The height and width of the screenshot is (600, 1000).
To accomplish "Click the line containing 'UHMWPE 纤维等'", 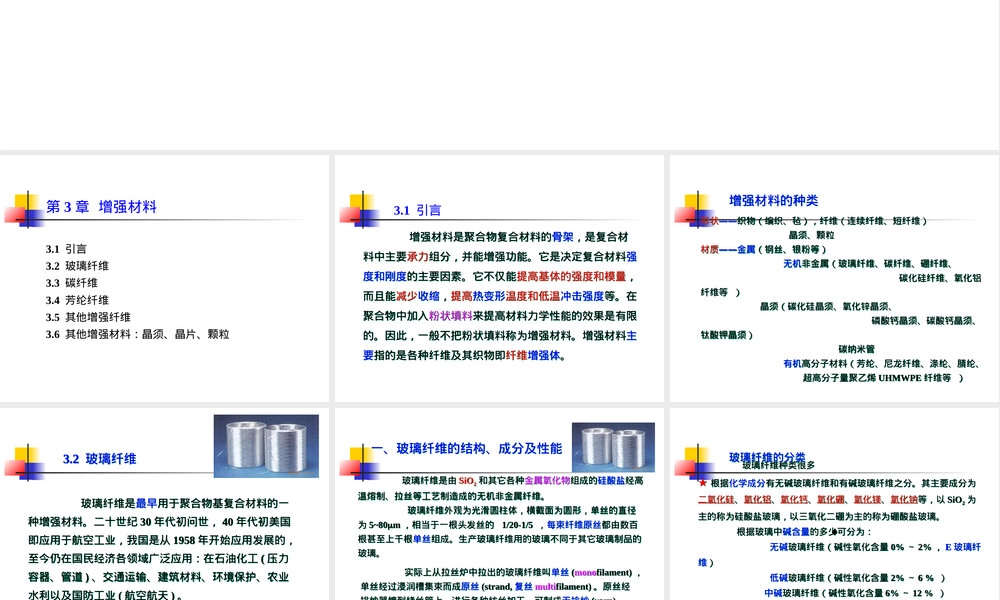I will coord(883,378).
